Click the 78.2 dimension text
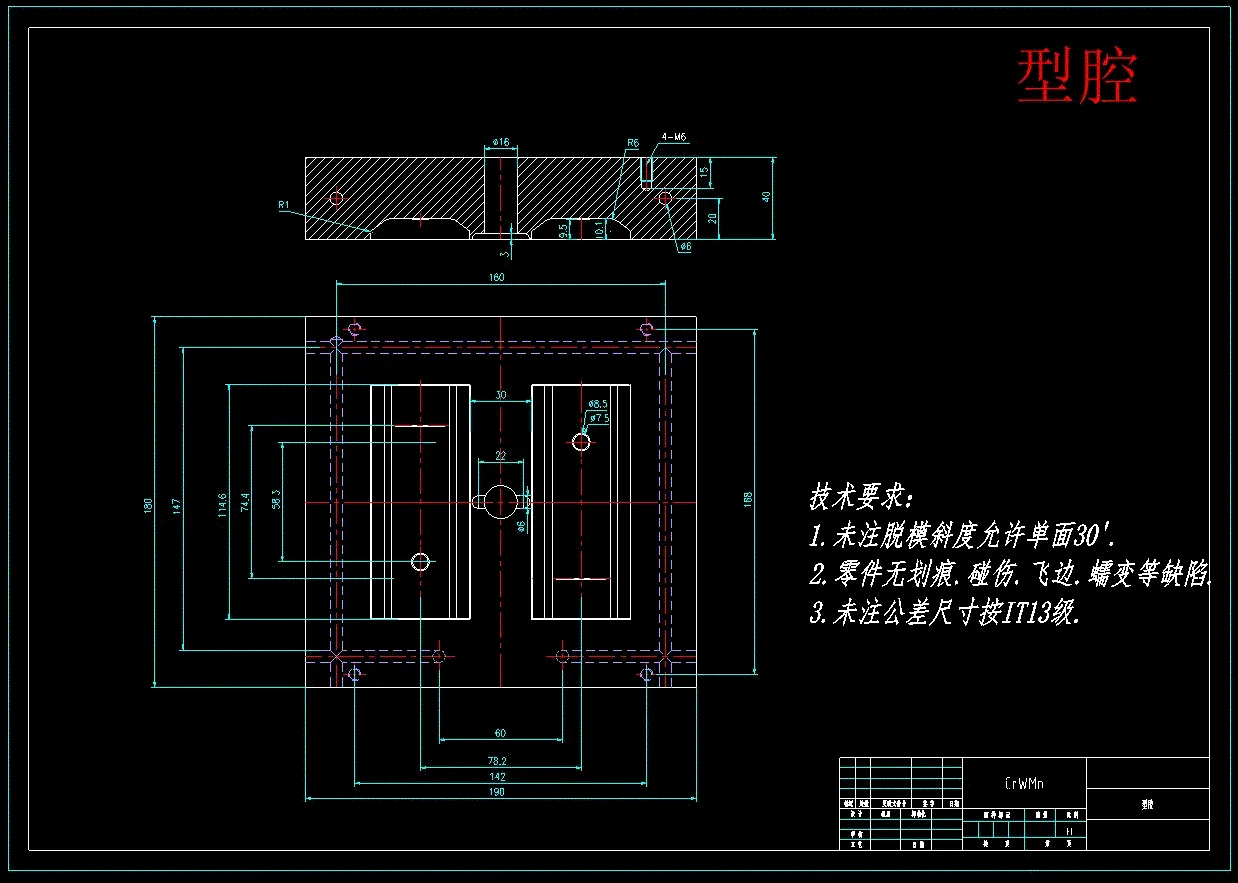The height and width of the screenshot is (883, 1238). click(x=497, y=761)
